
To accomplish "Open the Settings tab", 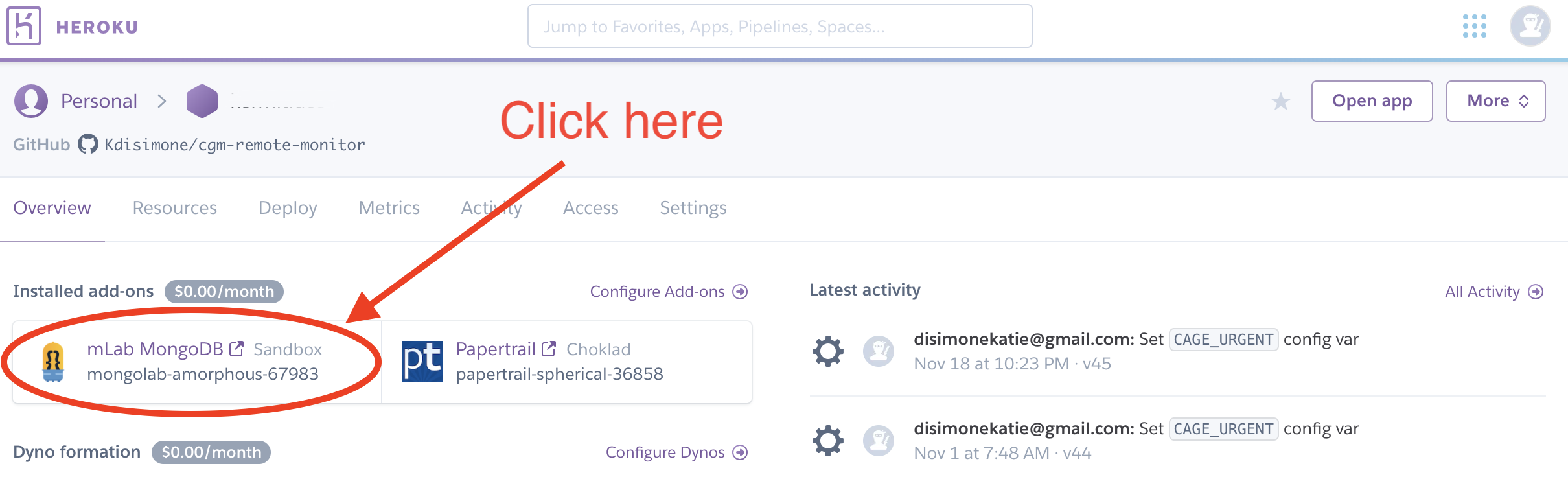I will point(693,208).
